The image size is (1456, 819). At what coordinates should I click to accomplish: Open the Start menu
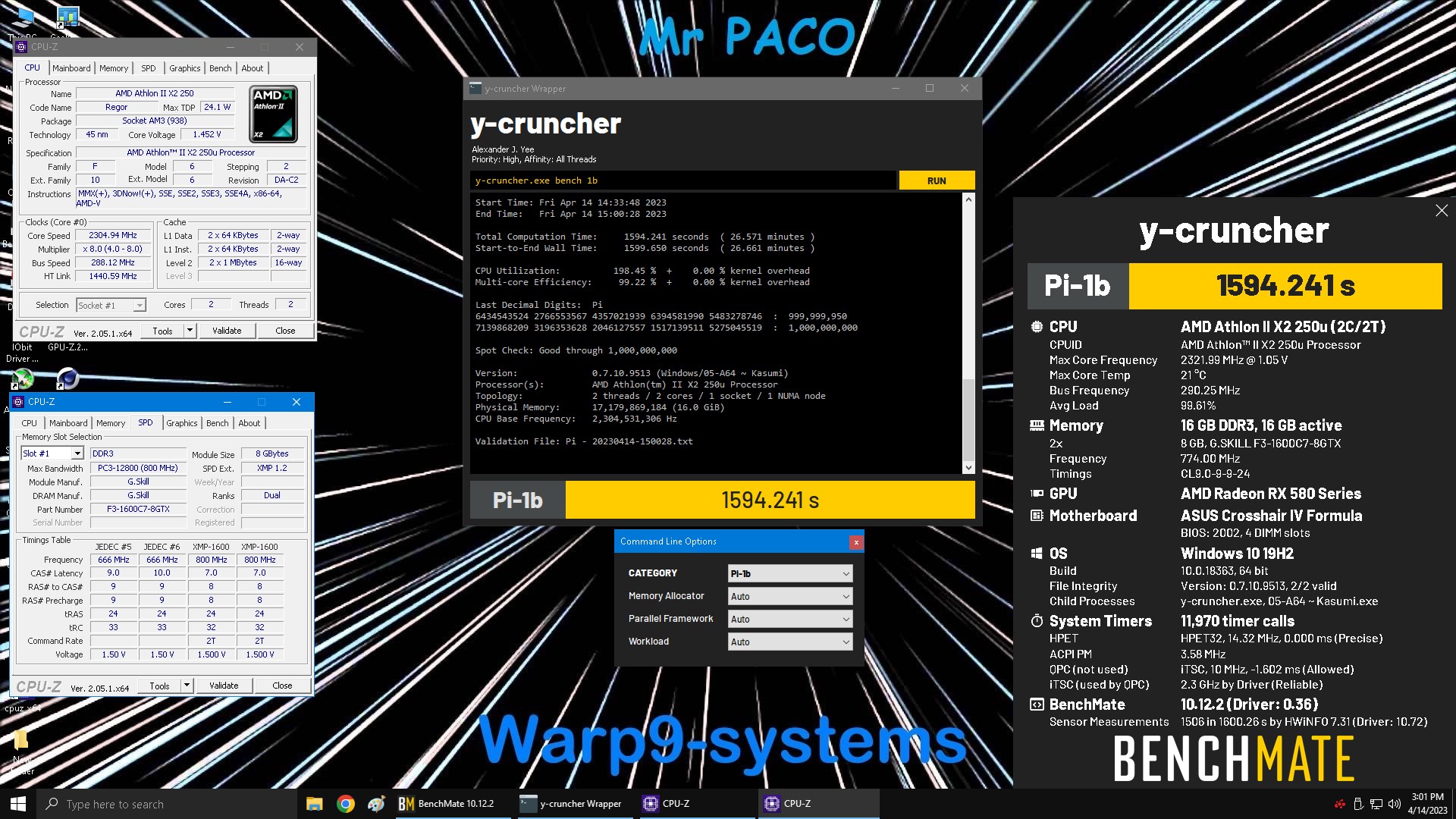pyautogui.click(x=18, y=804)
